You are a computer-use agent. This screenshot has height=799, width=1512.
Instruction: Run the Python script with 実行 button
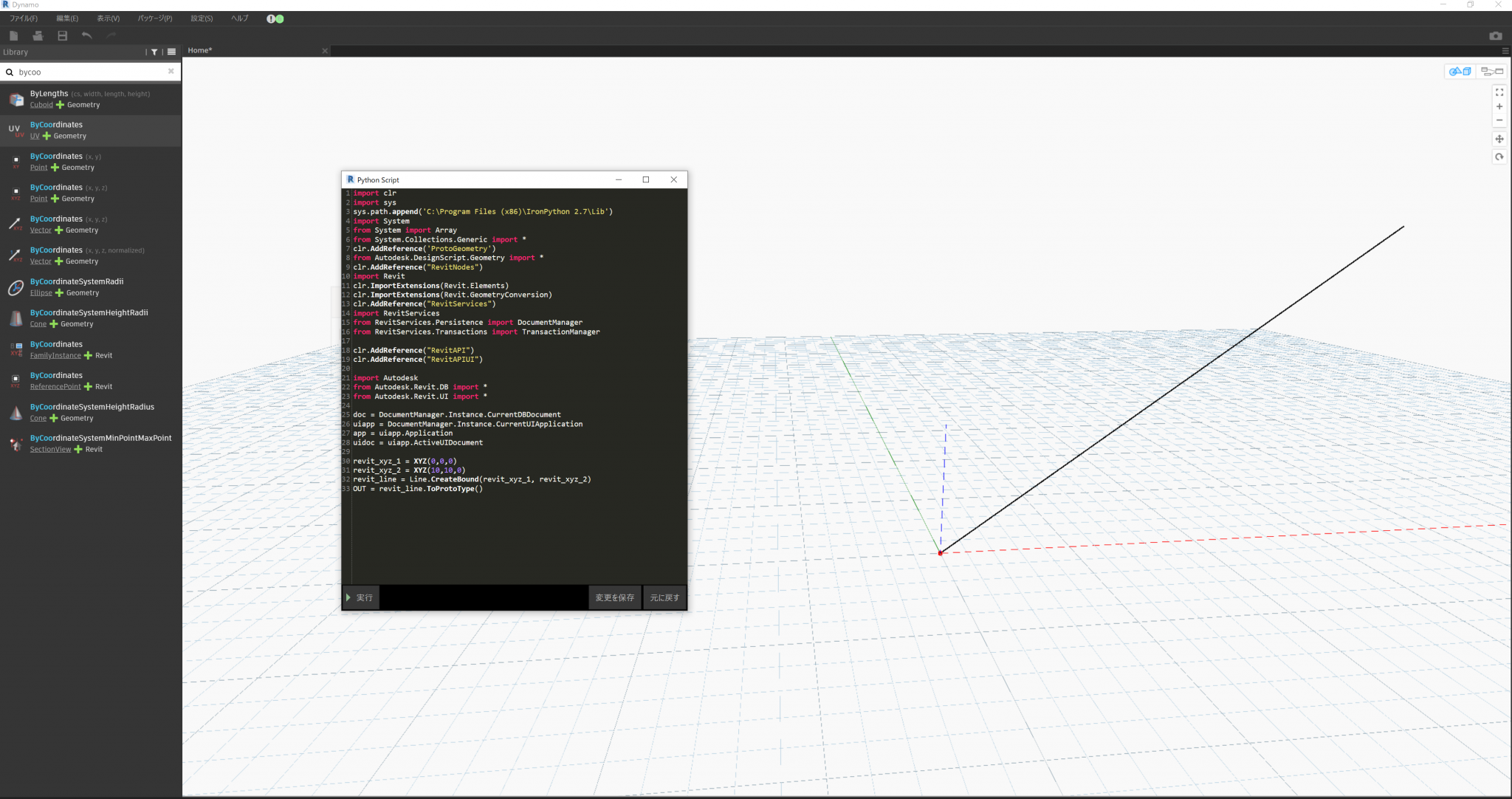tap(360, 597)
